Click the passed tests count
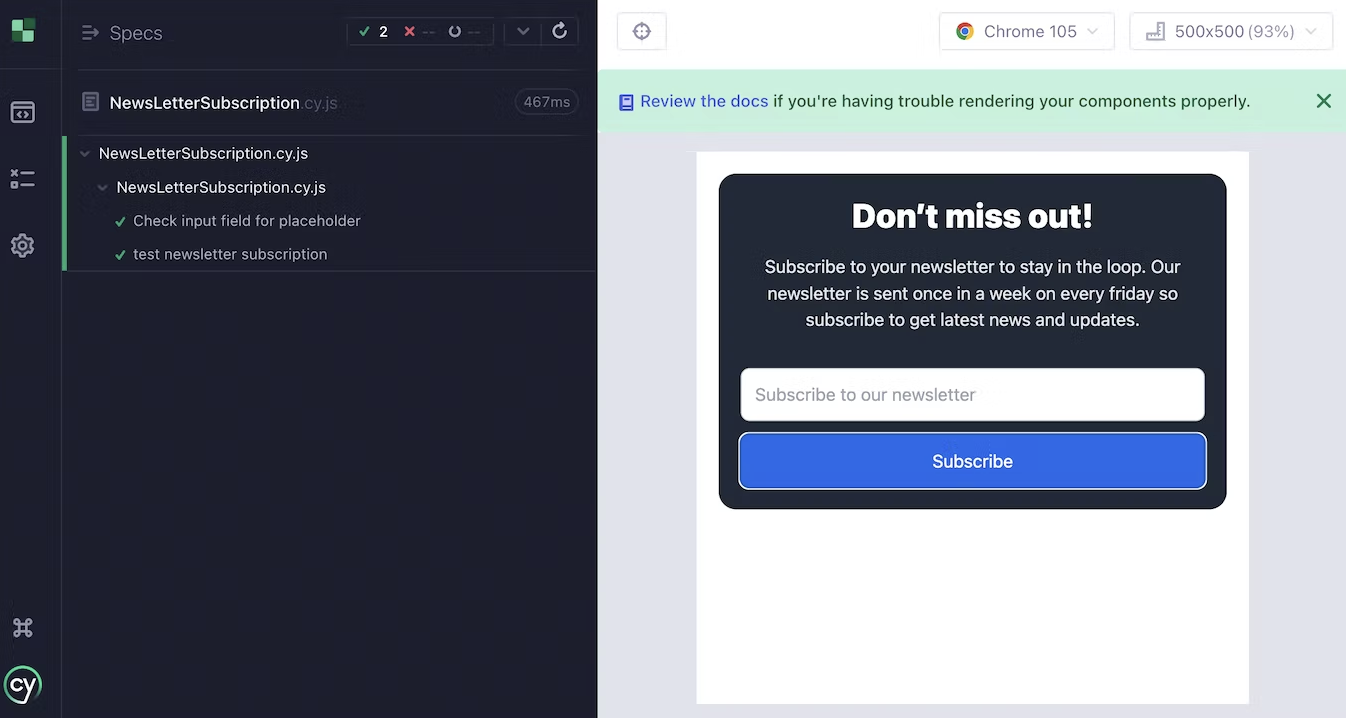This screenshot has height=718, width=1346. (x=374, y=32)
